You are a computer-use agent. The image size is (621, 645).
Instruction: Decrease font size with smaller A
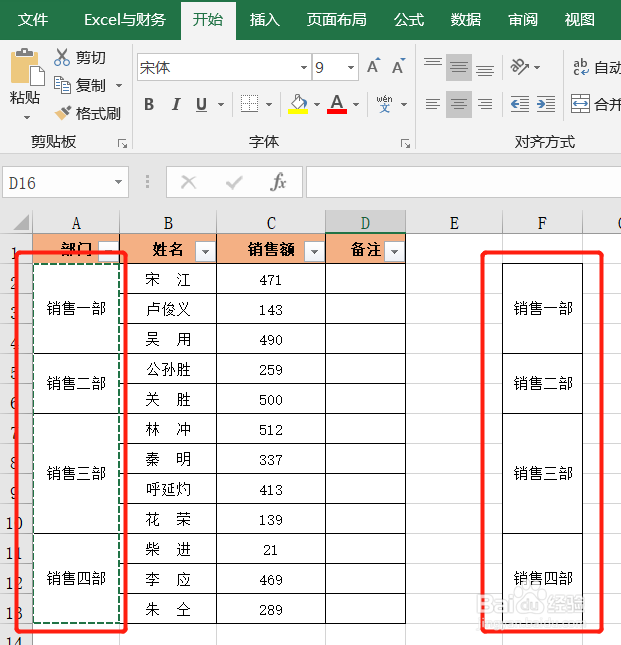pyautogui.click(x=398, y=66)
